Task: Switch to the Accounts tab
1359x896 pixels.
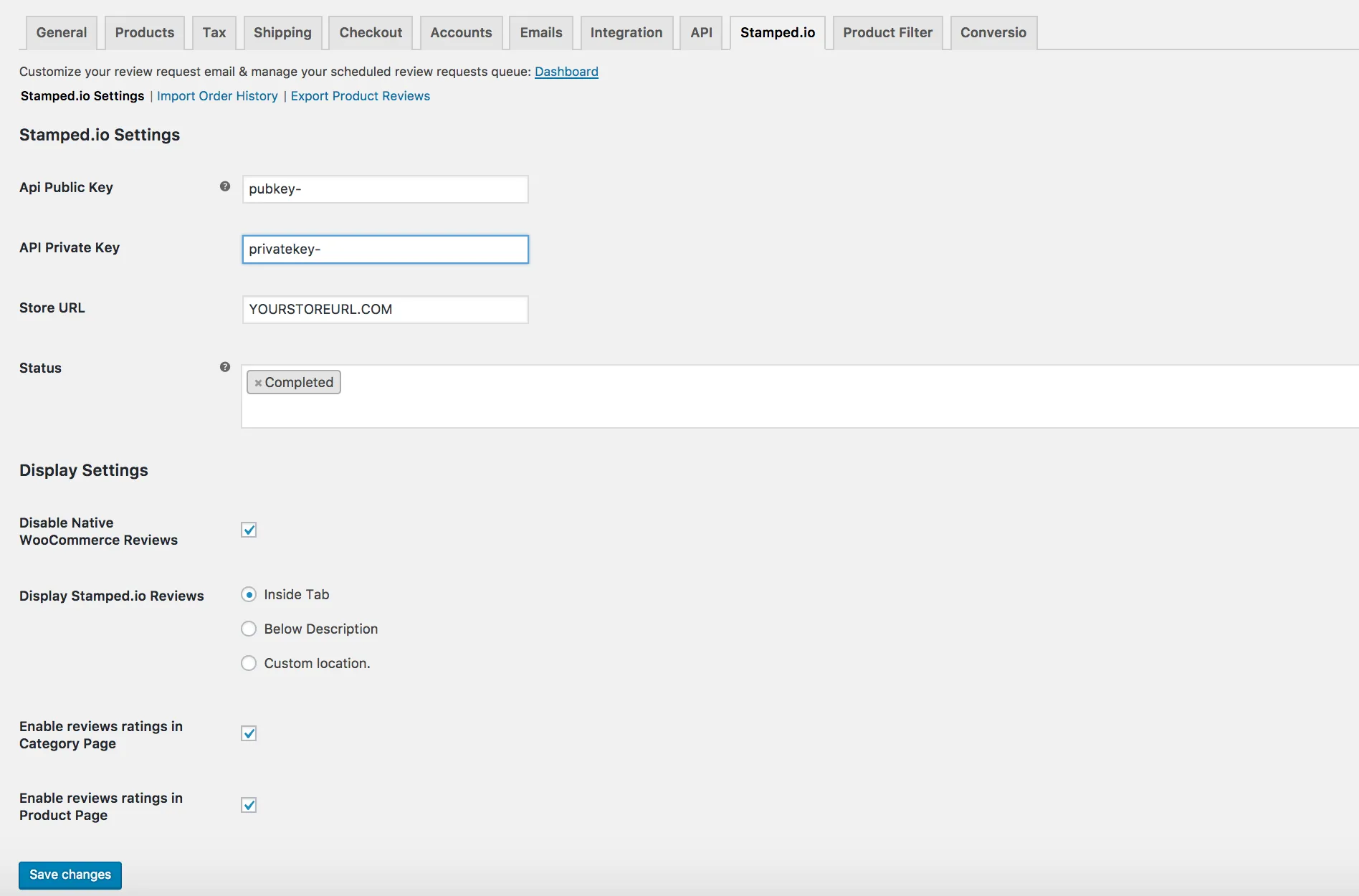Action: (x=461, y=33)
